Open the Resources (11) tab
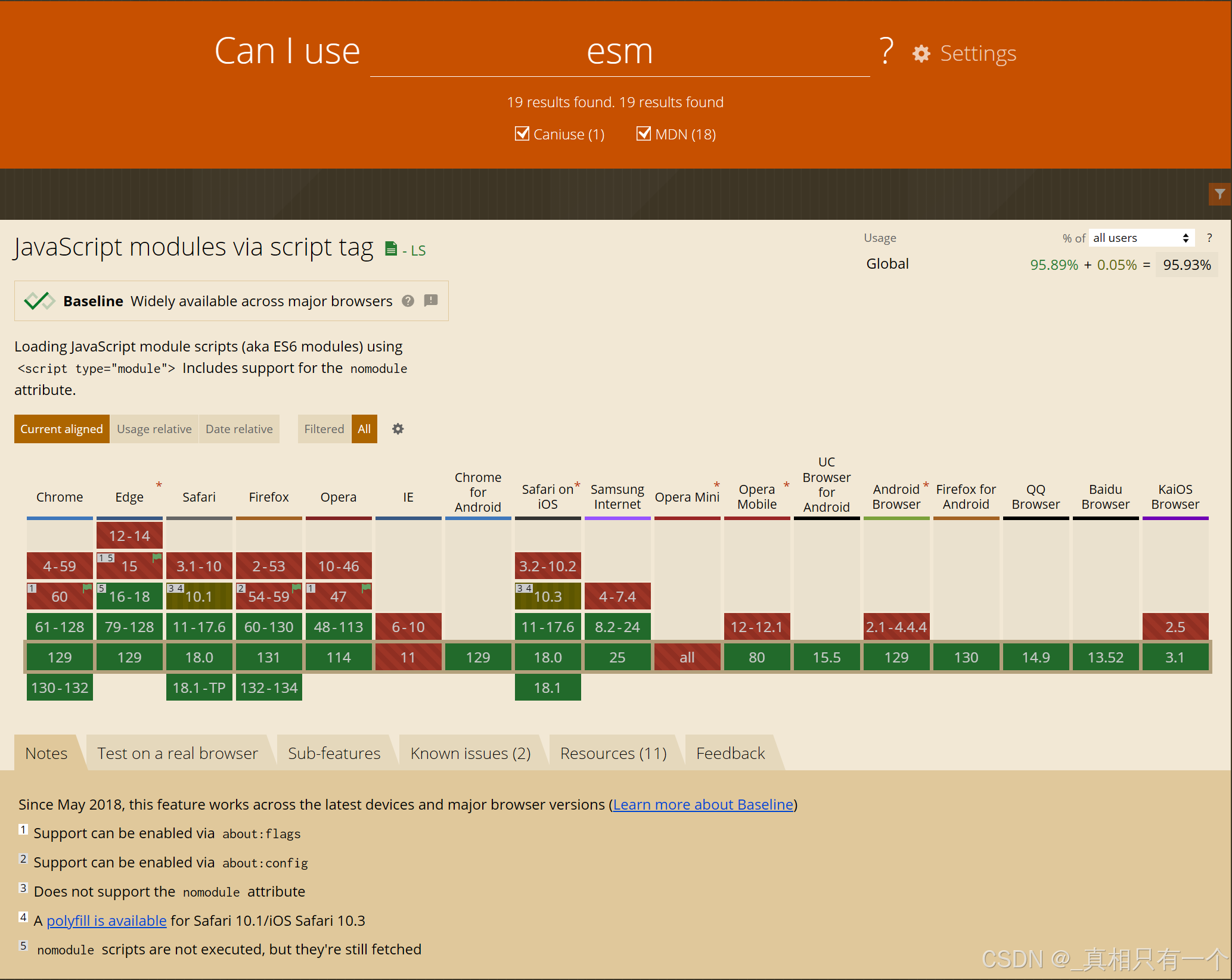Viewport: 1232px width, 980px height. click(x=613, y=753)
